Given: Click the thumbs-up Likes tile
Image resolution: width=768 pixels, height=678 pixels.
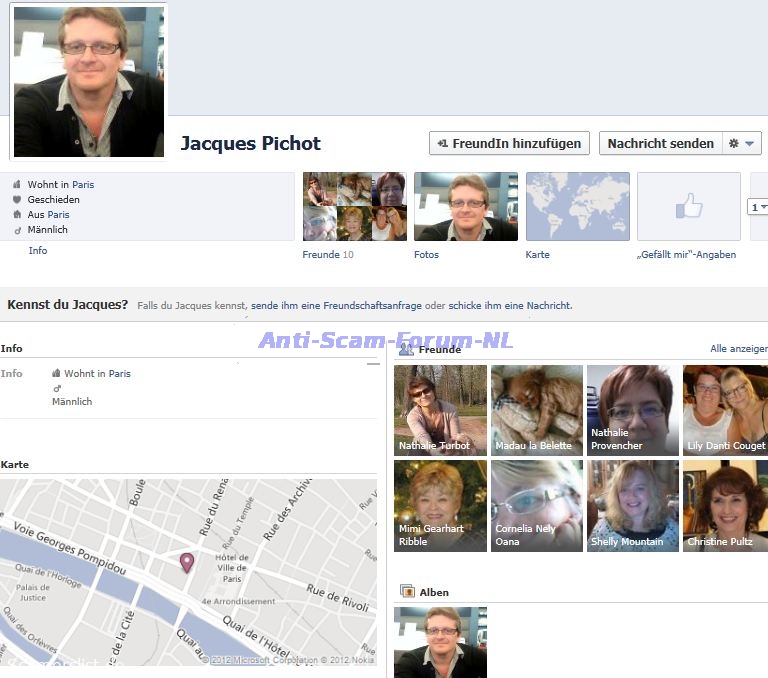Looking at the screenshot, I should (688, 207).
